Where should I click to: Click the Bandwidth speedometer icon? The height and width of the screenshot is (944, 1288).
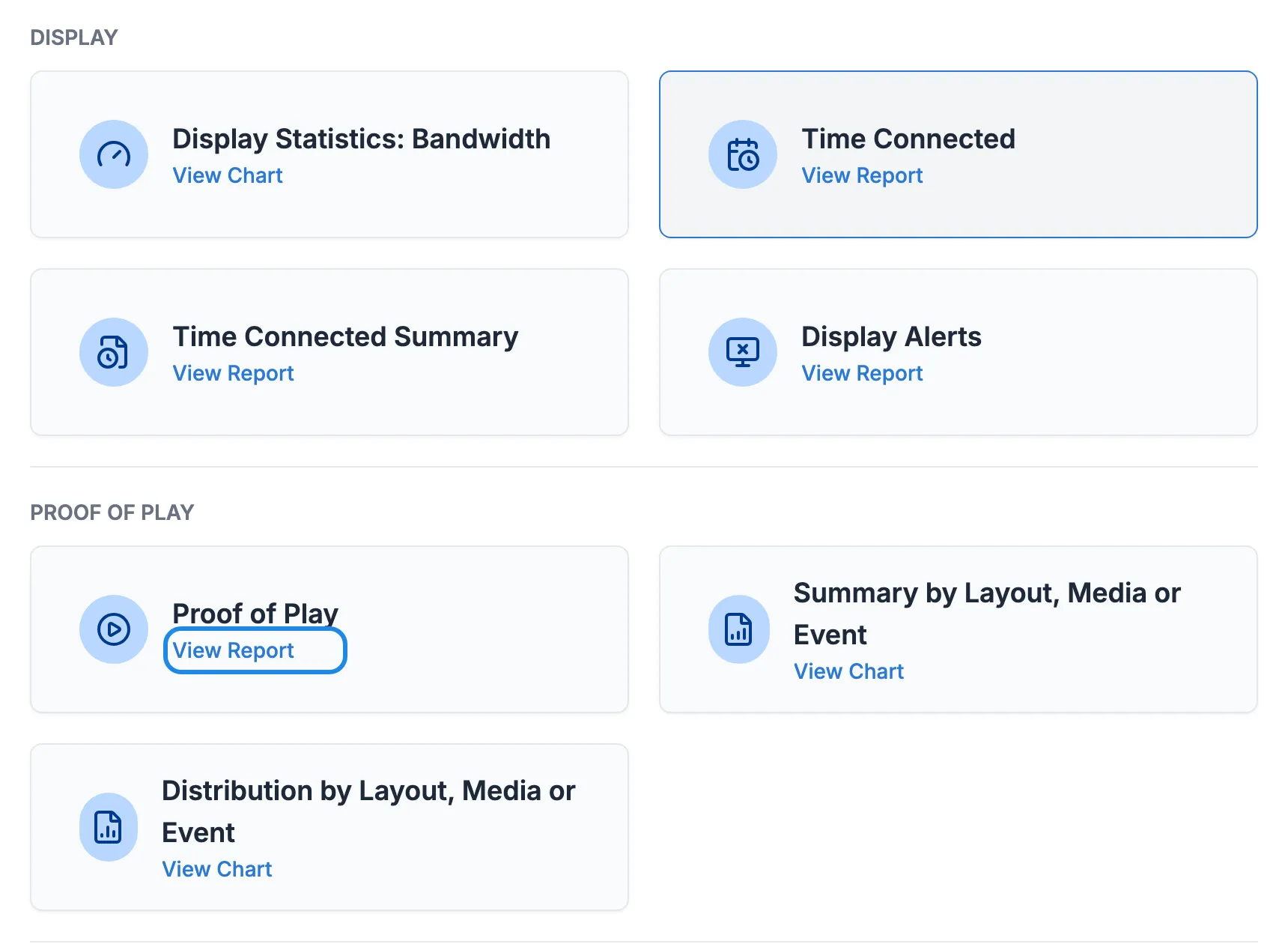tap(114, 154)
